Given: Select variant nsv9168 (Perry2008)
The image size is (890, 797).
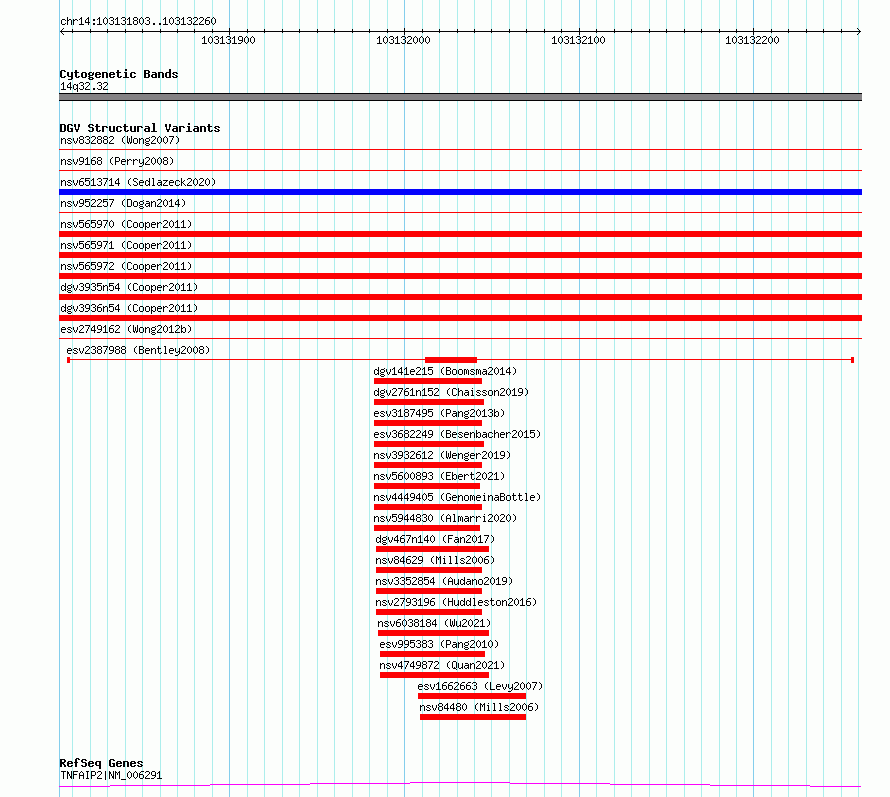Looking at the screenshot, I should tap(117, 161).
